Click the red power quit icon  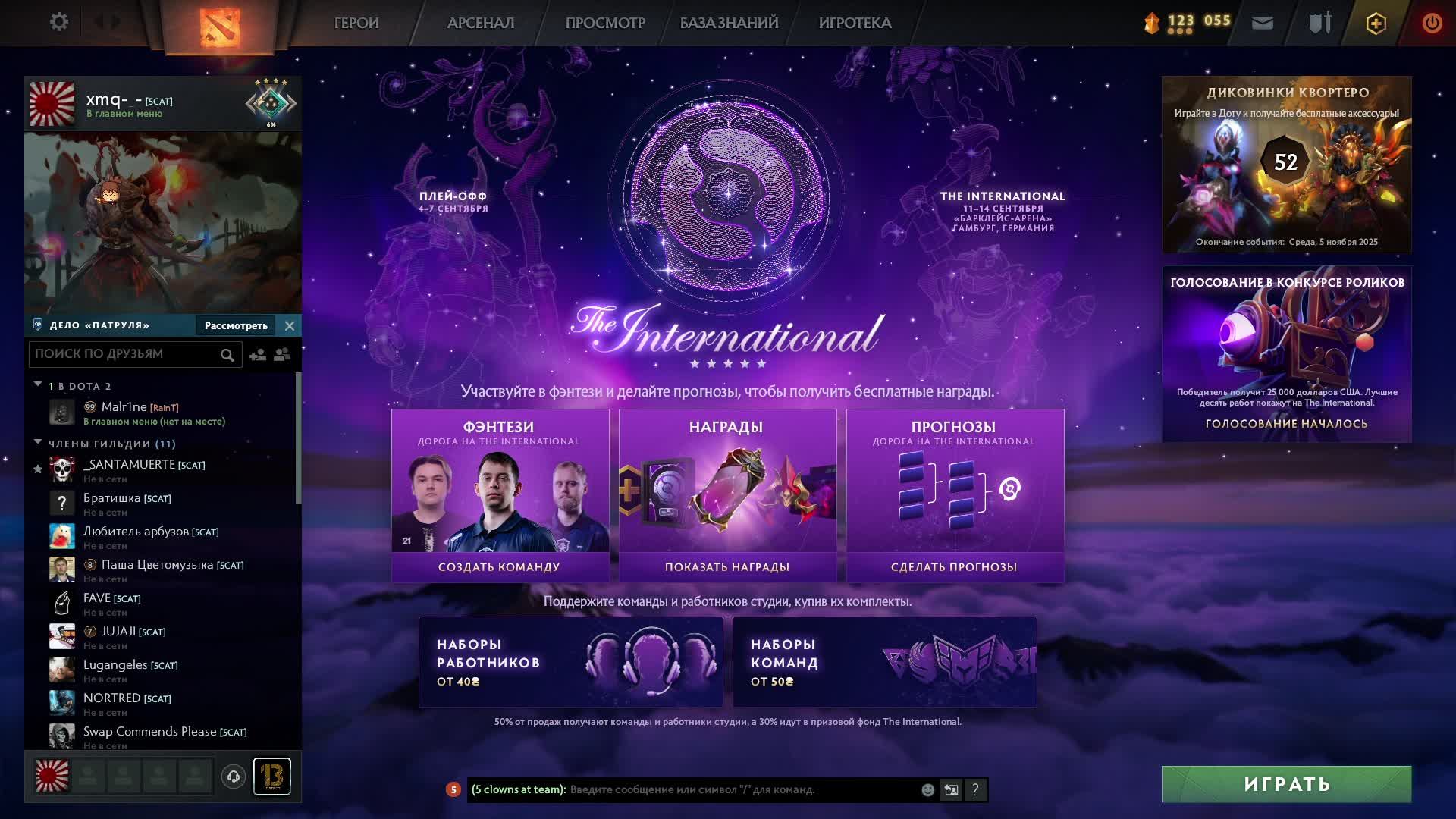pos(1432,23)
